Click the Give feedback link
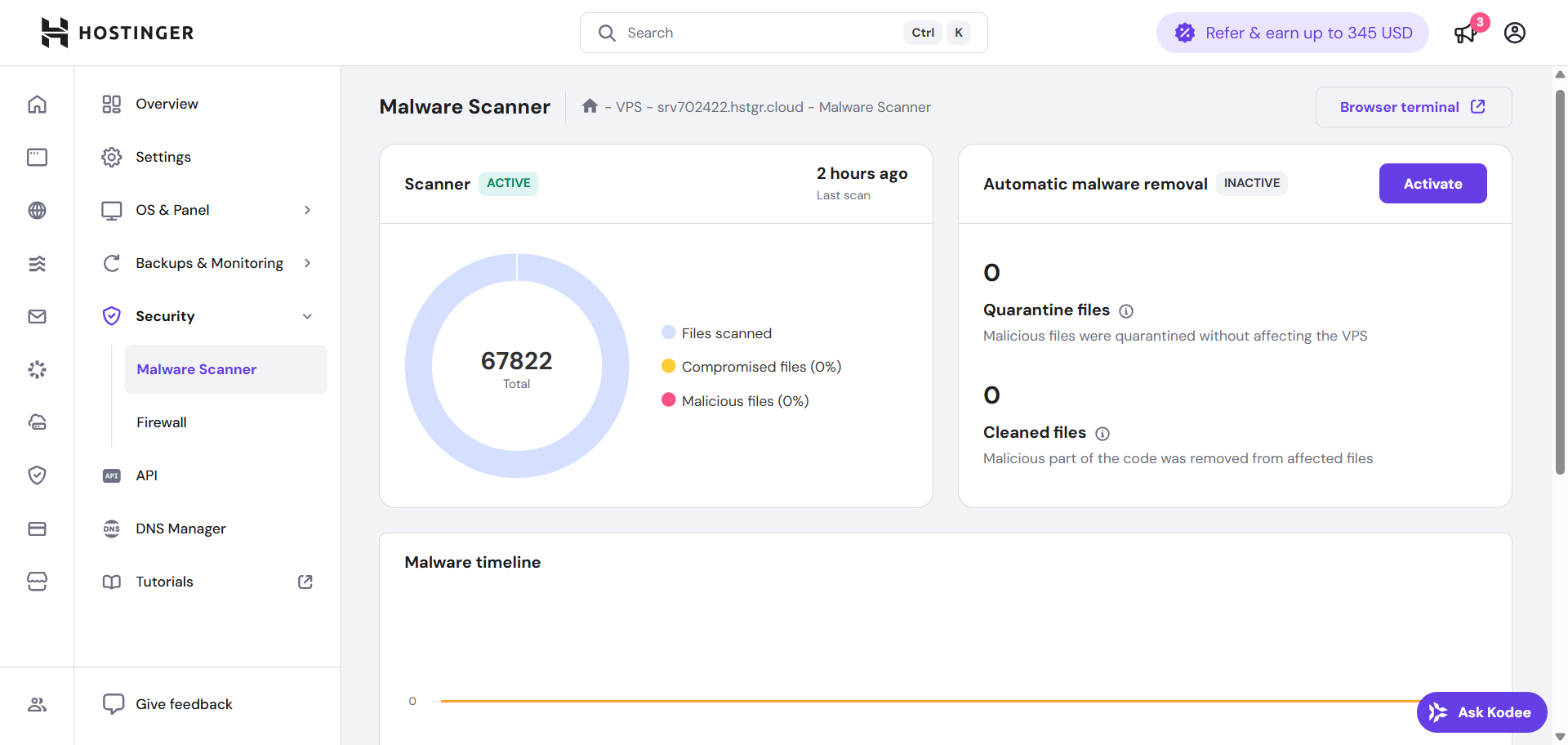 (x=184, y=704)
